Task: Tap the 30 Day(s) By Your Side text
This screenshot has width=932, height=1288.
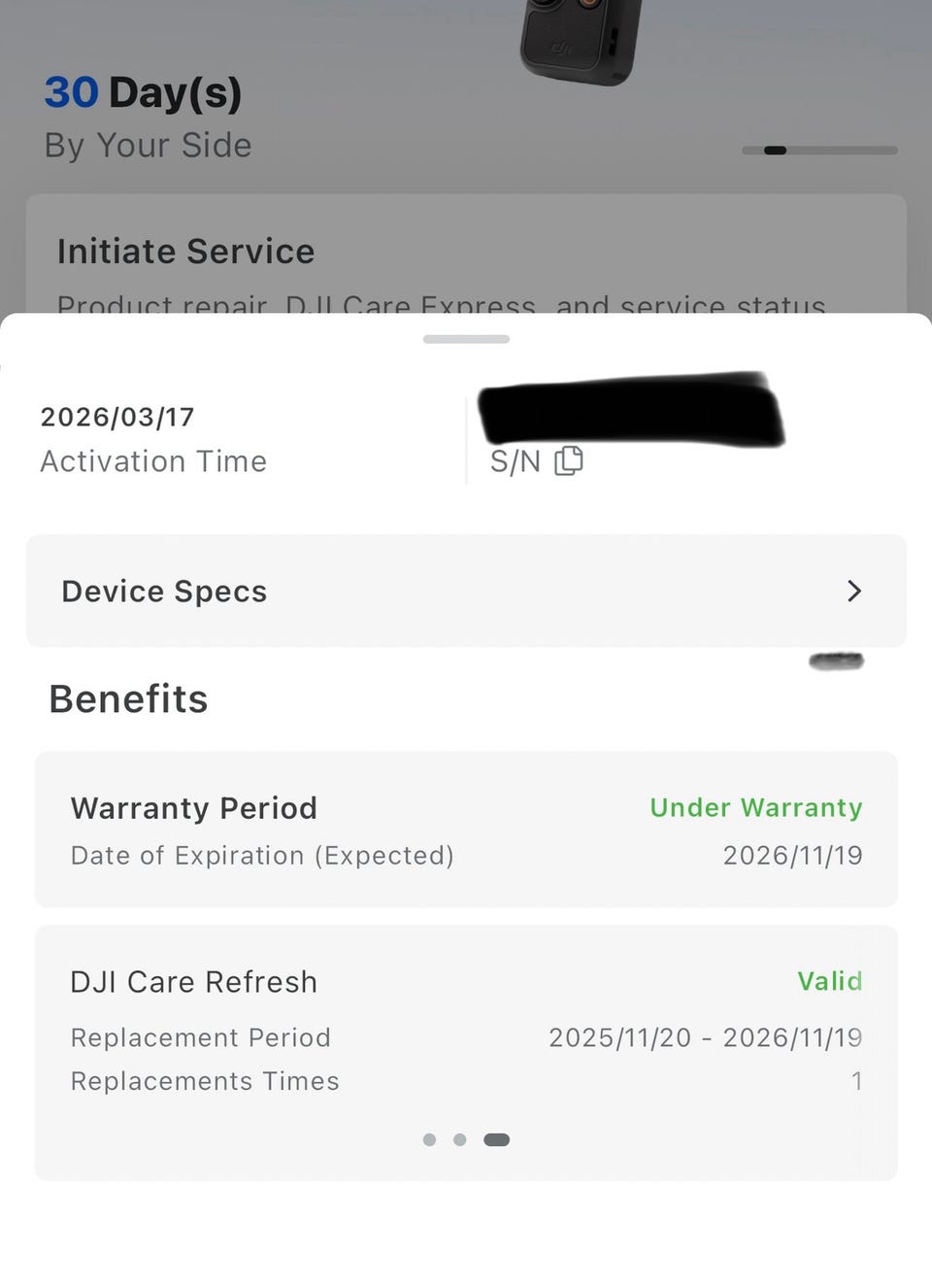Action: pyautogui.click(x=148, y=118)
